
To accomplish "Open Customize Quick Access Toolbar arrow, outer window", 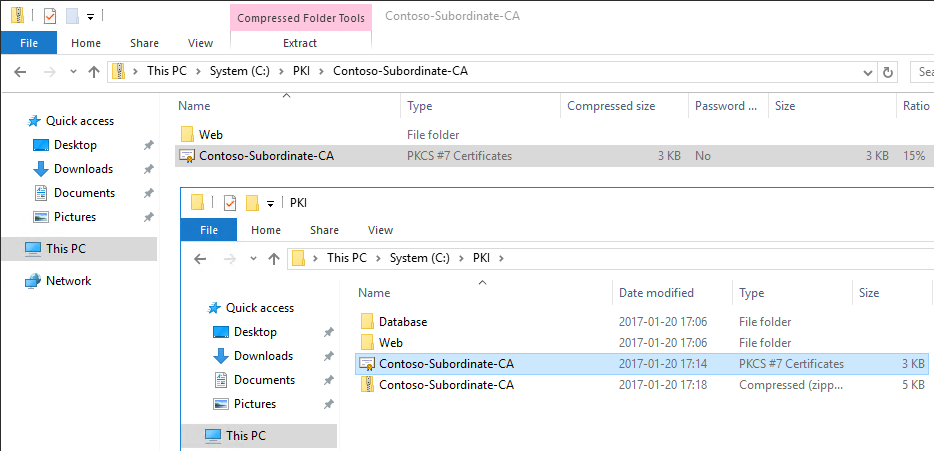I will pos(91,17).
